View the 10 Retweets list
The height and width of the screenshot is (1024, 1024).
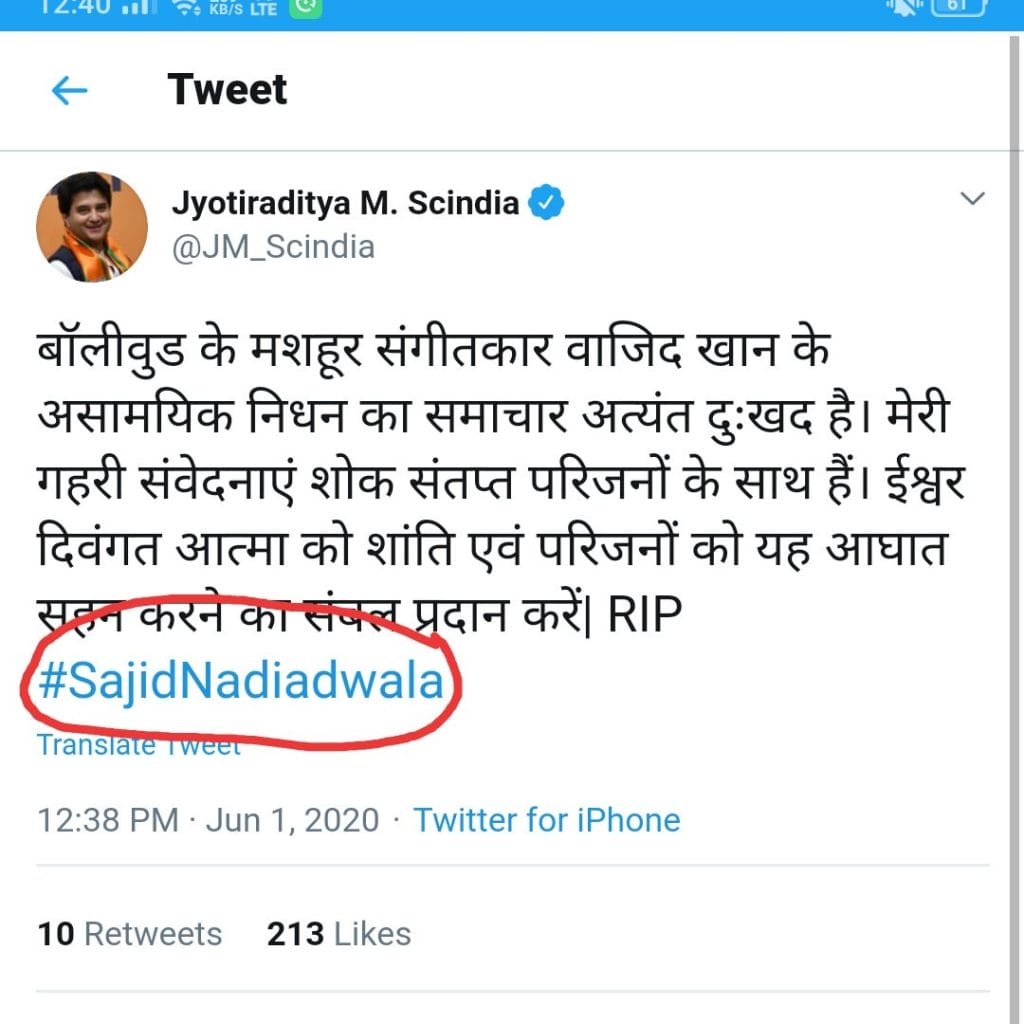(130, 934)
